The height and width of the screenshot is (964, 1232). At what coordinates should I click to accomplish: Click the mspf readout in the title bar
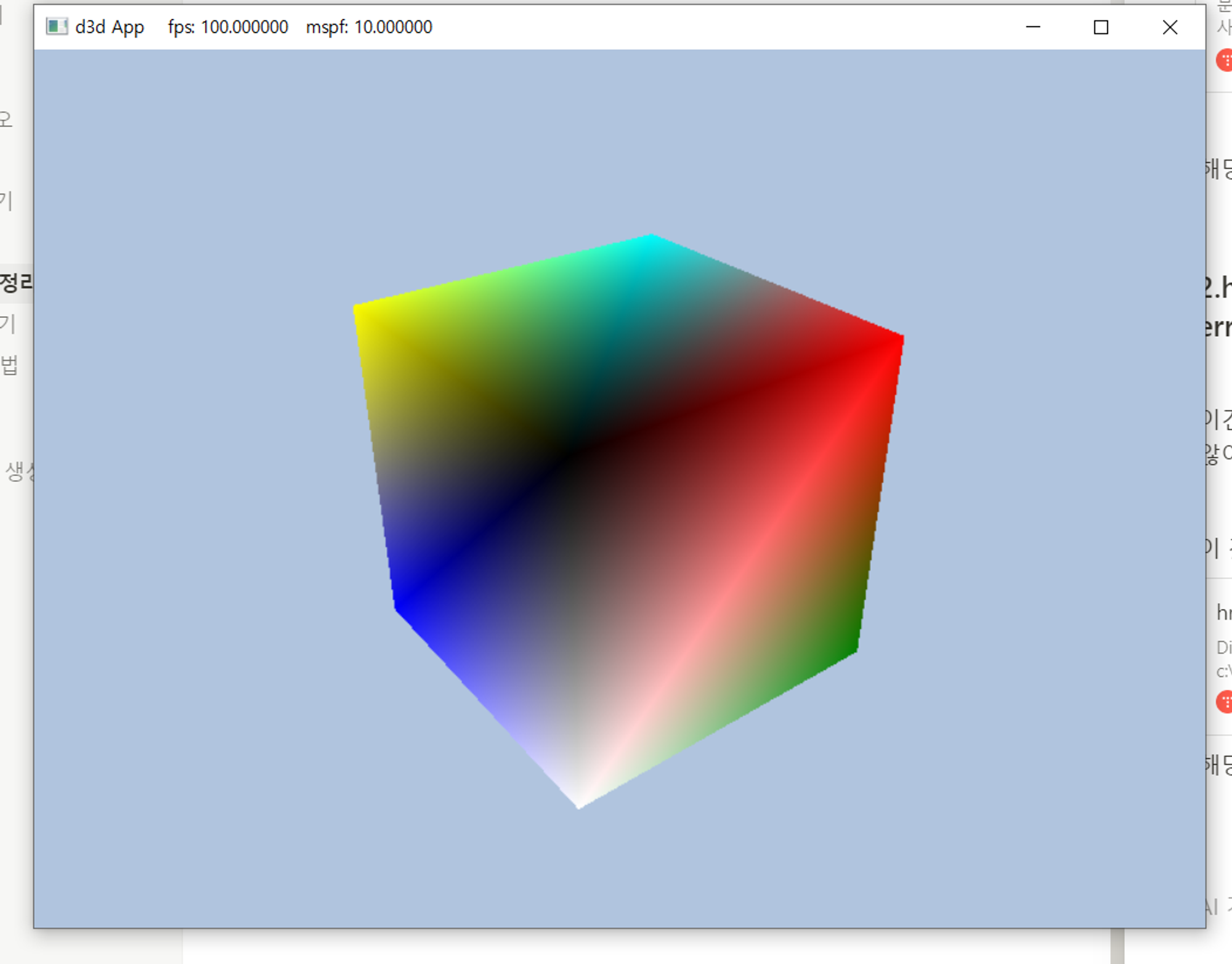[369, 27]
